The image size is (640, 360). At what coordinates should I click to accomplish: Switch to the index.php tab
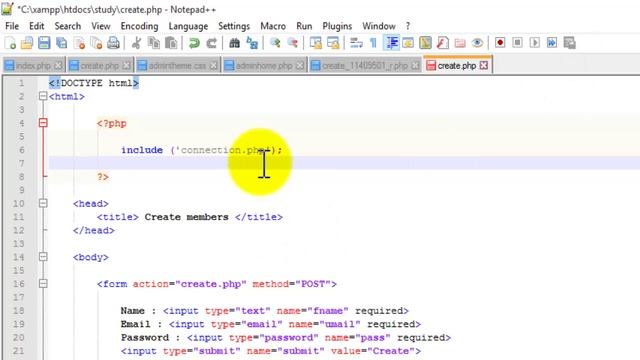pos(33,66)
